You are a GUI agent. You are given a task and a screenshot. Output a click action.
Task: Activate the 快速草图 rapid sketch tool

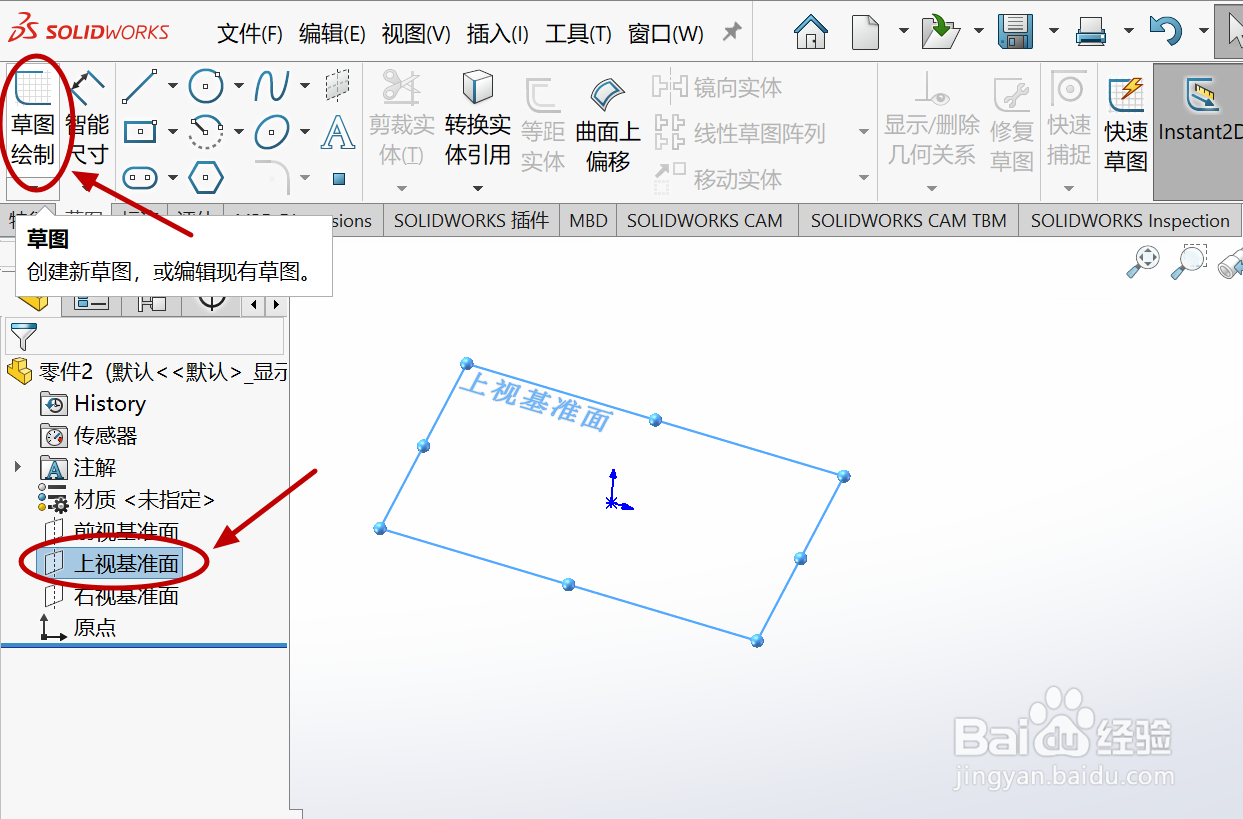pyautogui.click(x=1125, y=120)
